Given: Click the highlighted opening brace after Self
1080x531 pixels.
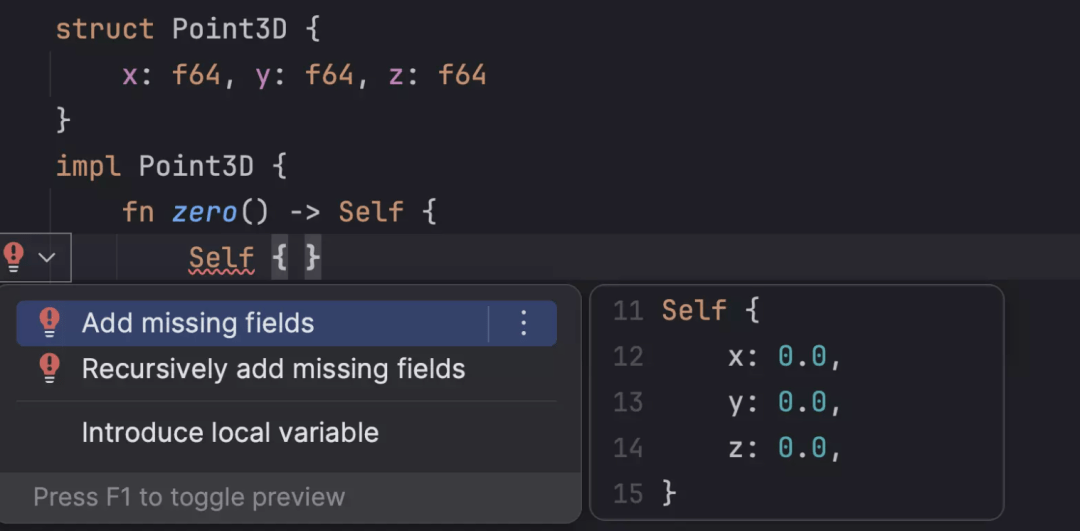Looking at the screenshot, I should click(280, 258).
